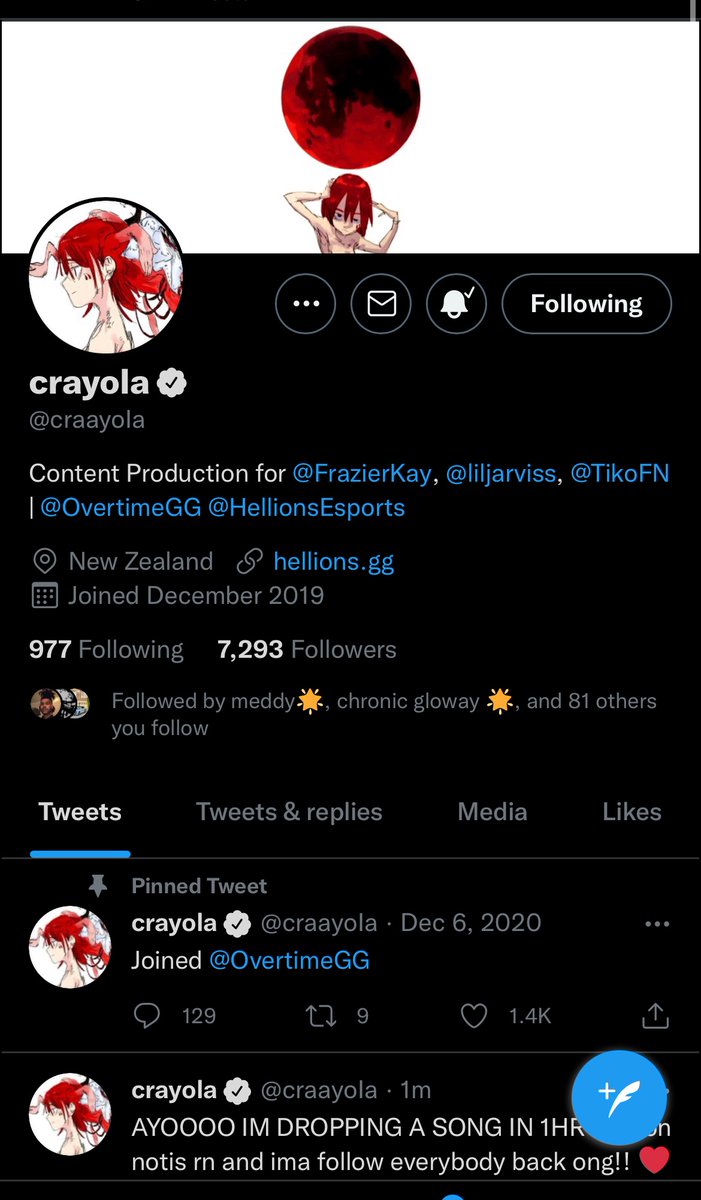
Task: Switch to the Tweets & replies tab
Action: (289, 811)
